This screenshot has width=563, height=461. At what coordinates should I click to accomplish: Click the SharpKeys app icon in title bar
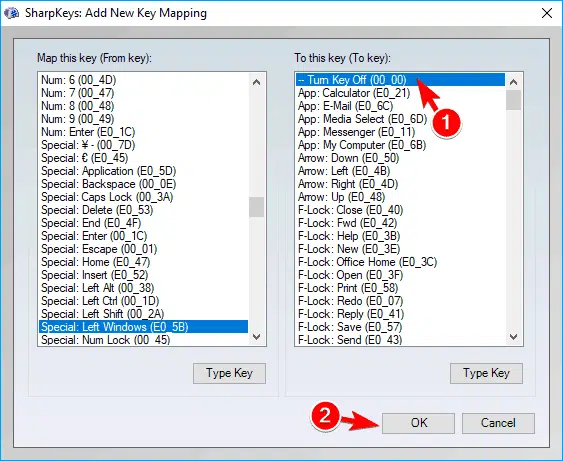[x=11, y=13]
